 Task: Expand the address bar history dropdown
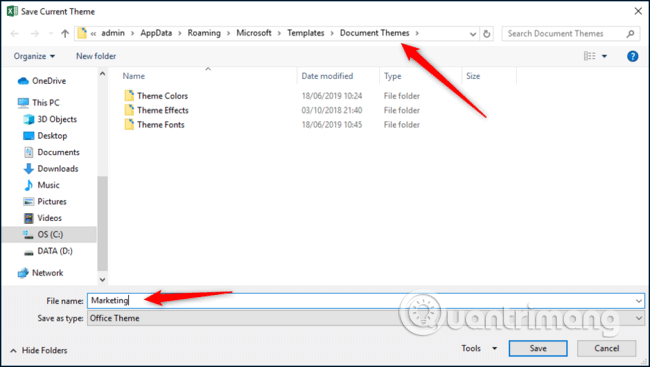(473, 34)
